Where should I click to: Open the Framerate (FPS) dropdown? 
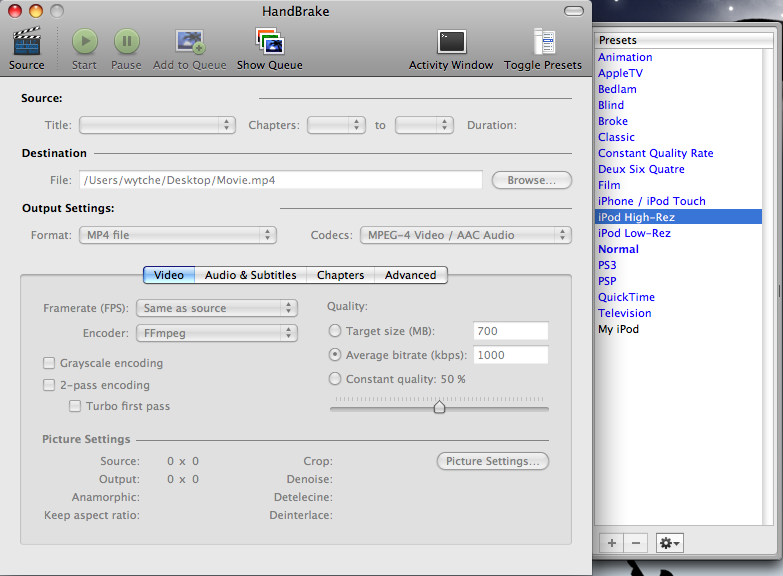pyautogui.click(x=217, y=308)
